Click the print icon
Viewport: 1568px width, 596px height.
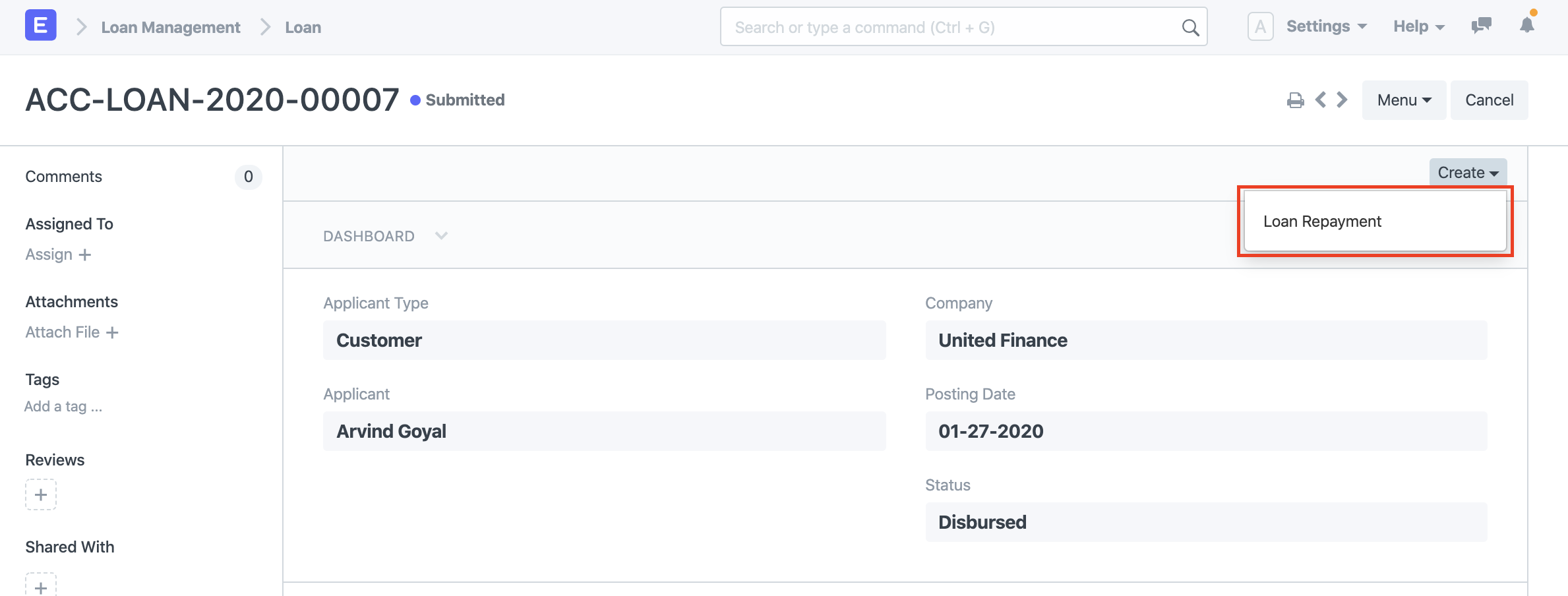click(x=1296, y=100)
